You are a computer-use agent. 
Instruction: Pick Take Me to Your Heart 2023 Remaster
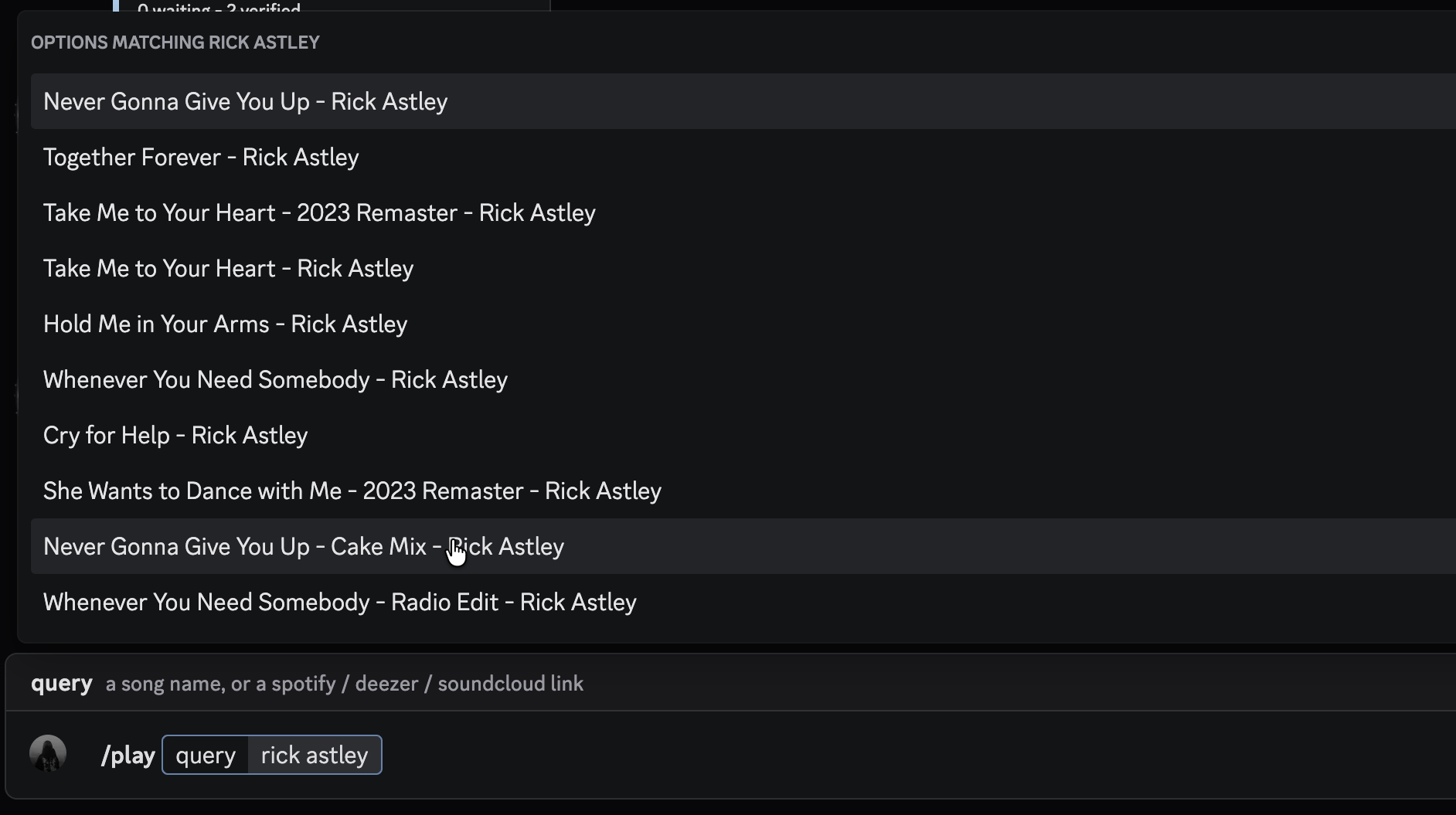pos(743,212)
